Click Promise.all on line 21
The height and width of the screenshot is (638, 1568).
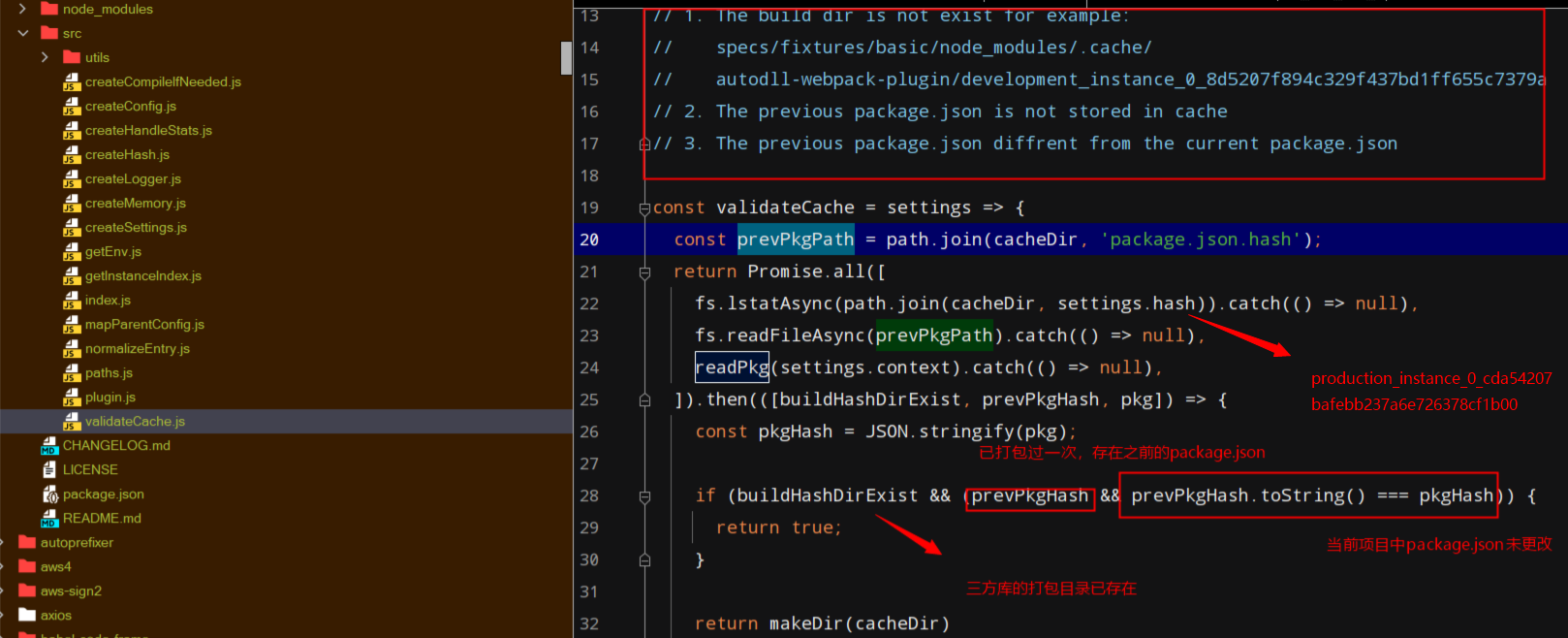pos(806,271)
